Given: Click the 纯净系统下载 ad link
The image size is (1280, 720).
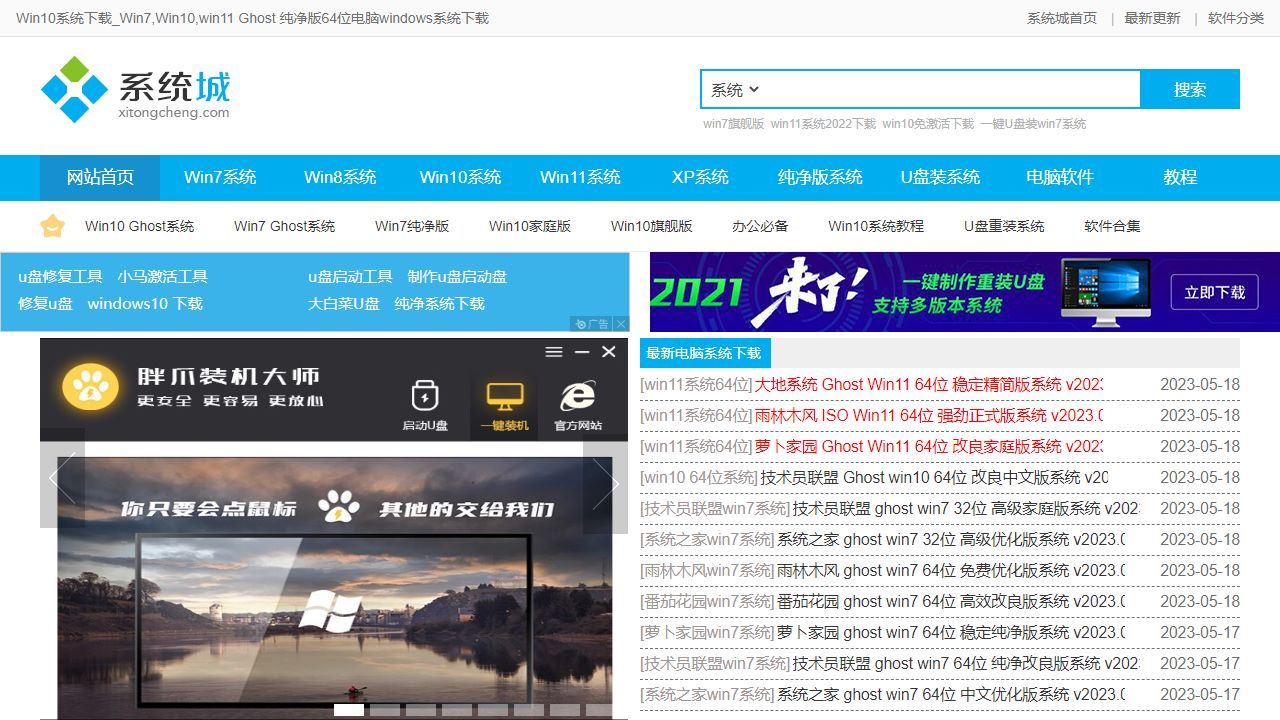Looking at the screenshot, I should (439, 304).
